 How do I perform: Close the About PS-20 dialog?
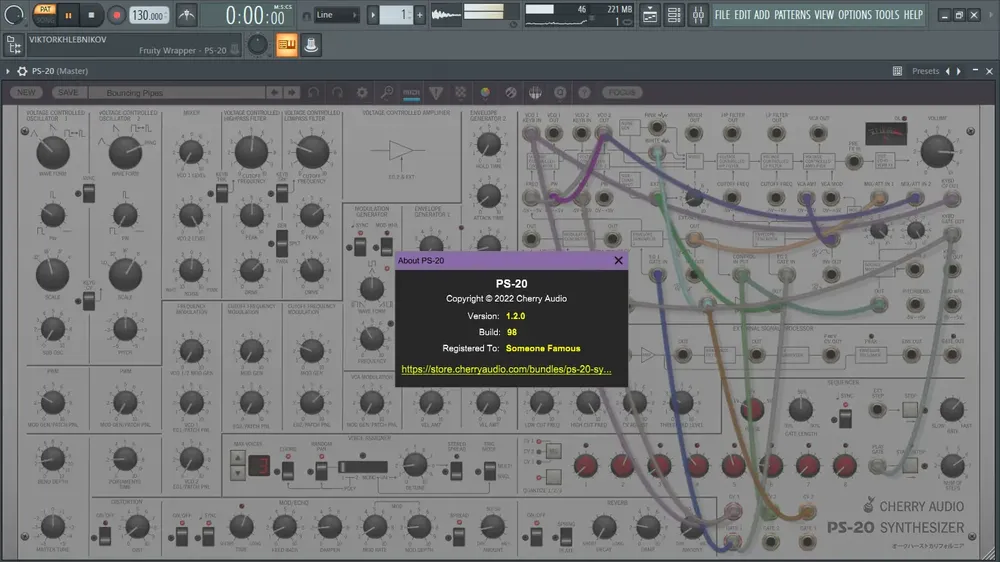pos(618,260)
